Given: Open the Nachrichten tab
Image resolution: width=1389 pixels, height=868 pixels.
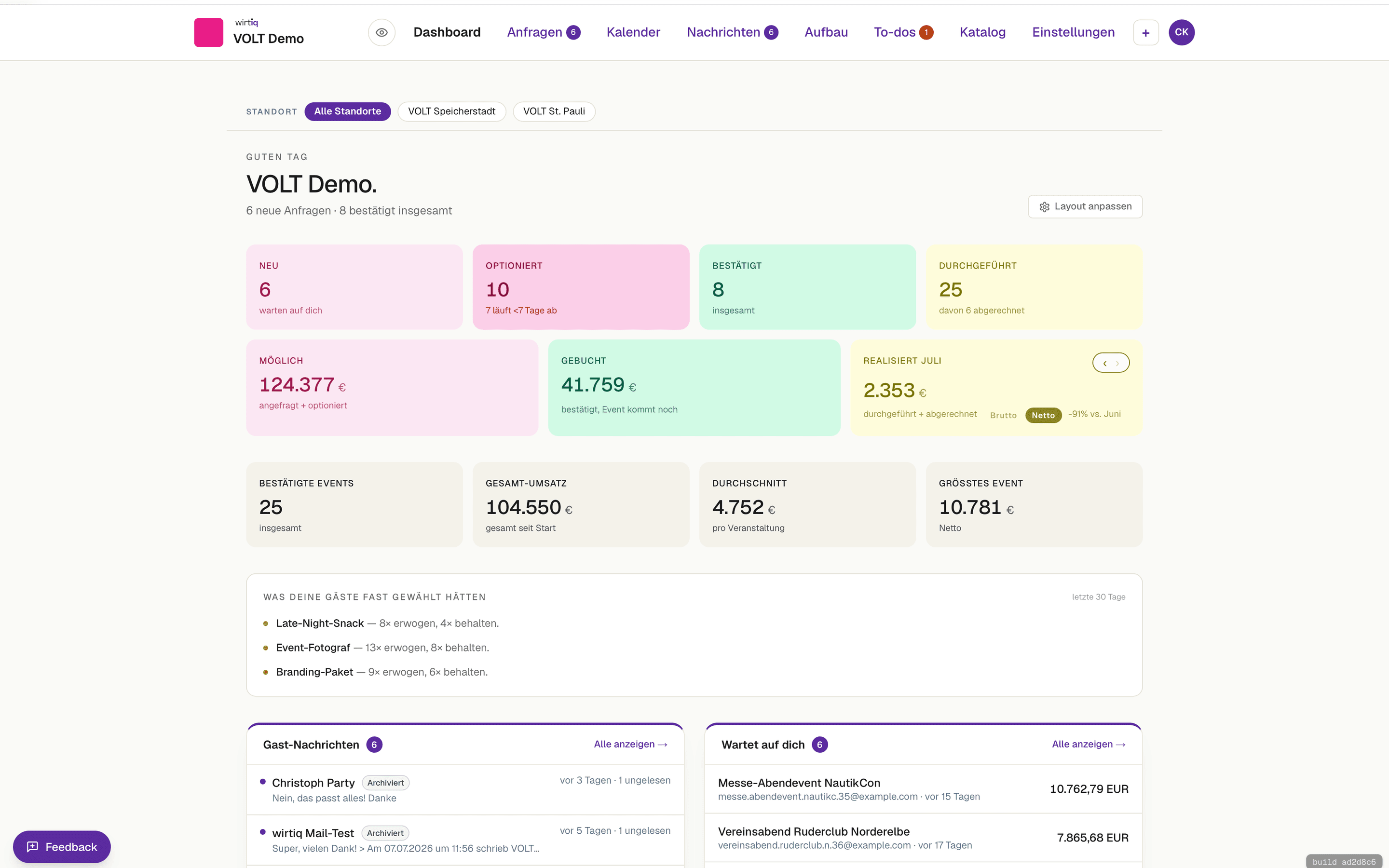Looking at the screenshot, I should (x=733, y=32).
